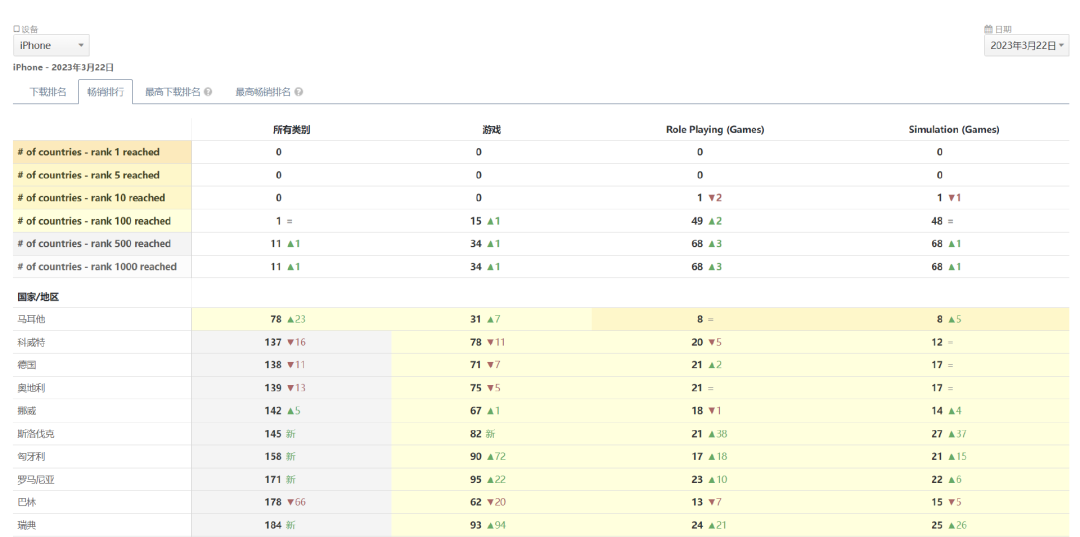Viewport: 1080px width, 537px height.
Task: Select the Role Playing (Games) column header
Action: point(714,129)
